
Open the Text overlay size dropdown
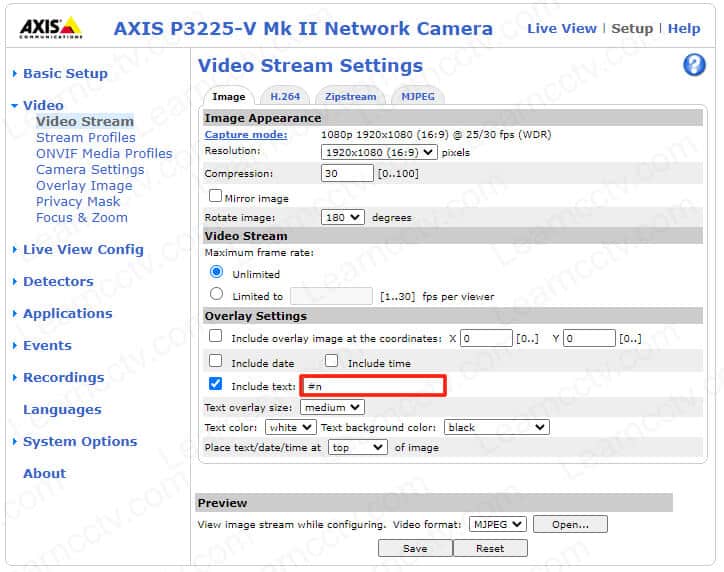pos(331,407)
